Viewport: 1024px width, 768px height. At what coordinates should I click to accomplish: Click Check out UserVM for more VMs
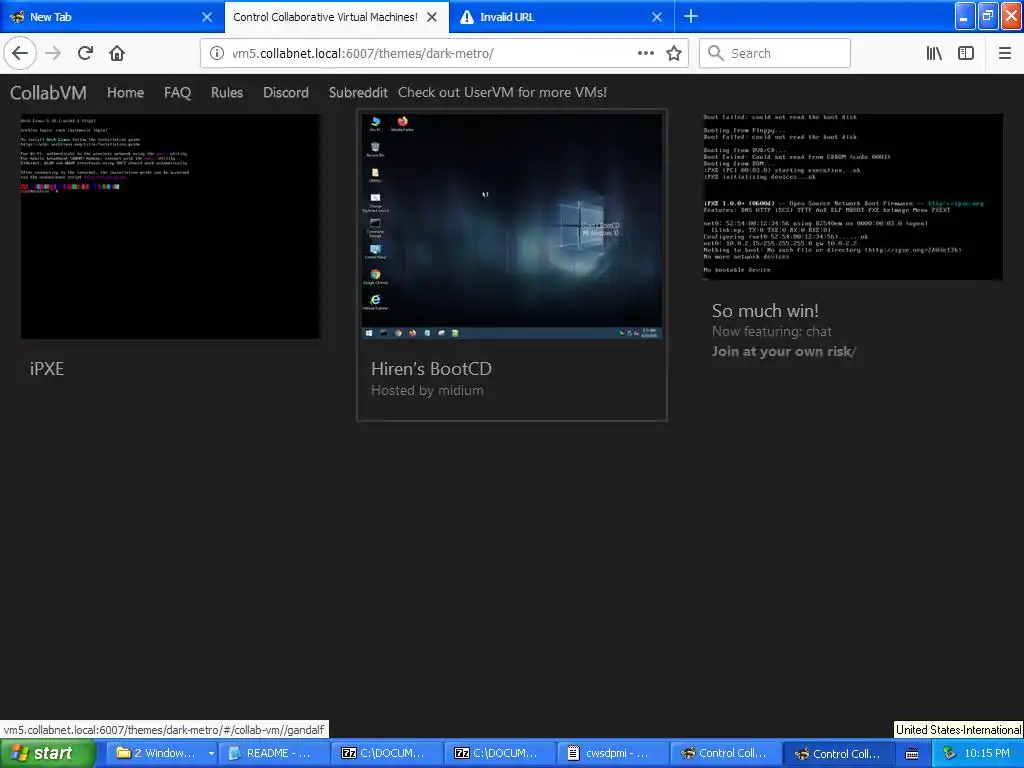point(502,93)
